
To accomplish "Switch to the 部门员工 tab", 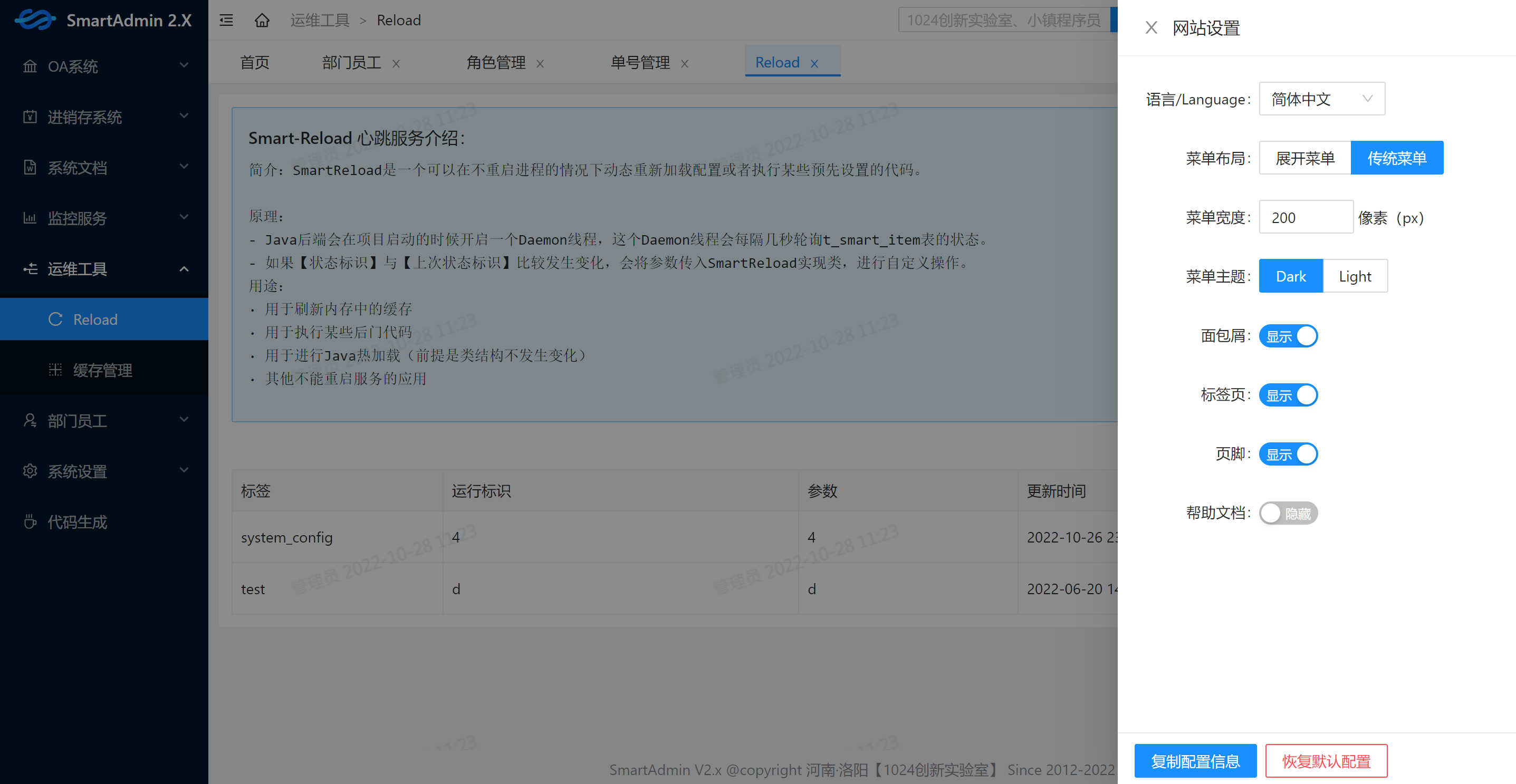I will tap(351, 63).
